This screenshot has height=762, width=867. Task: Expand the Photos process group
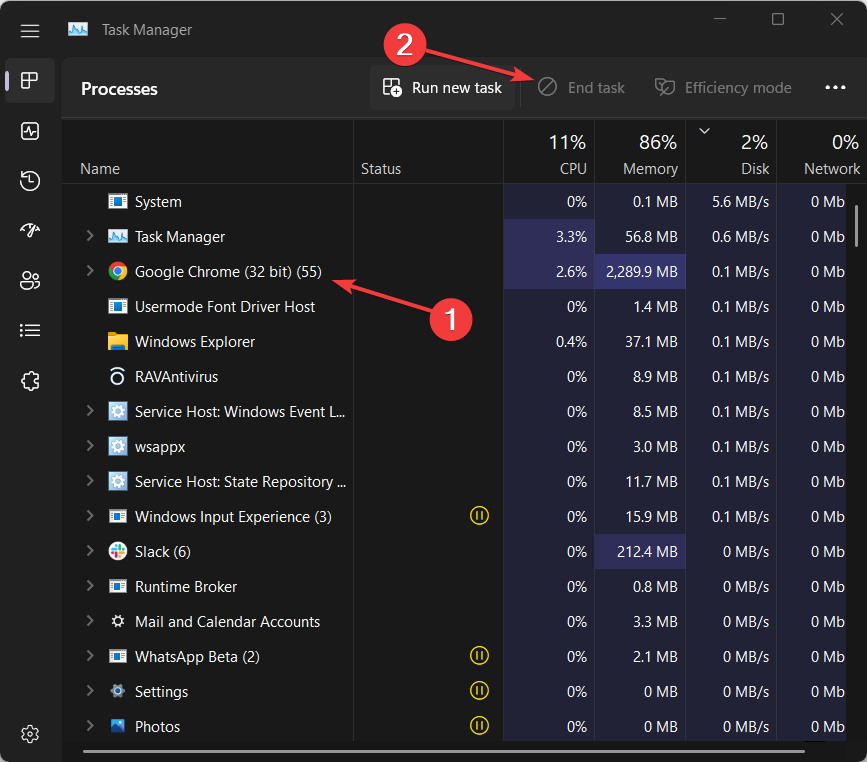(90, 726)
